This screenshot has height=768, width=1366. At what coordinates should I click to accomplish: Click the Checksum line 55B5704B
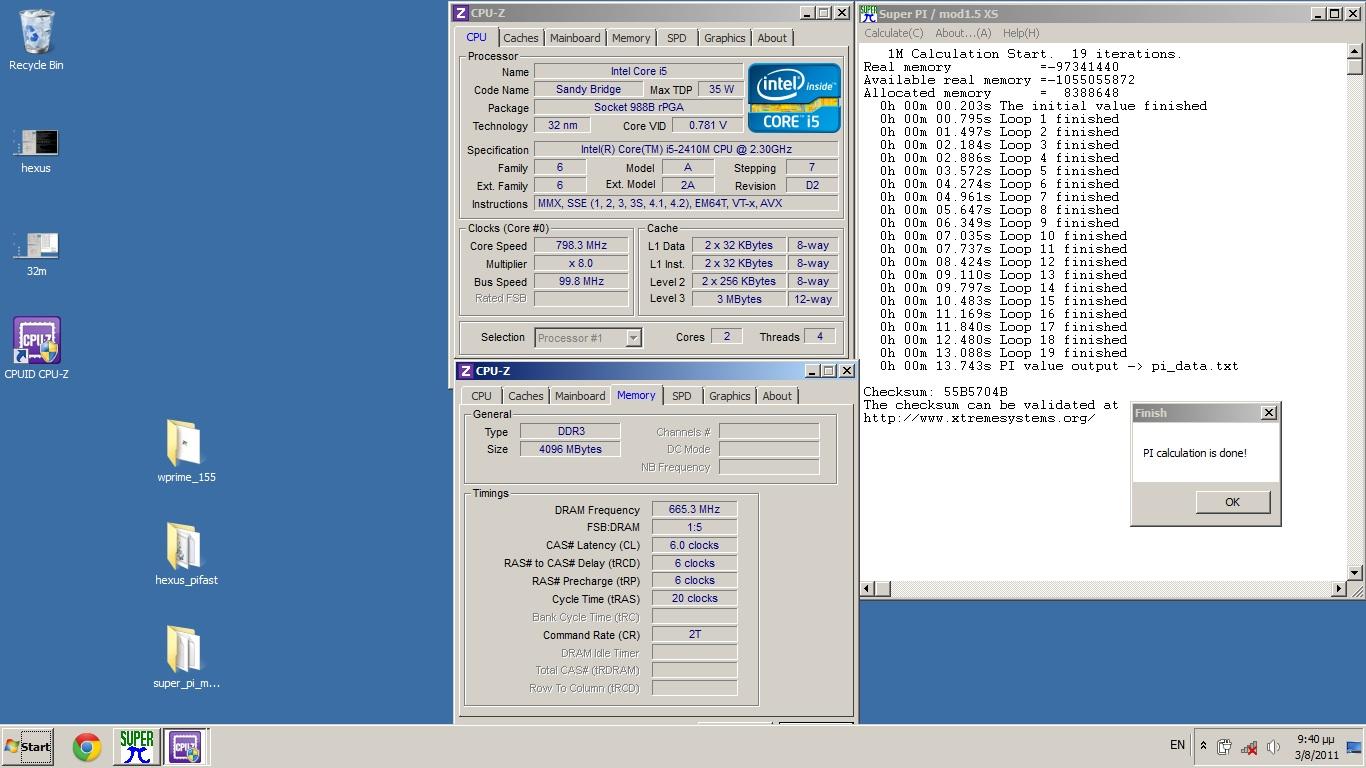point(935,392)
